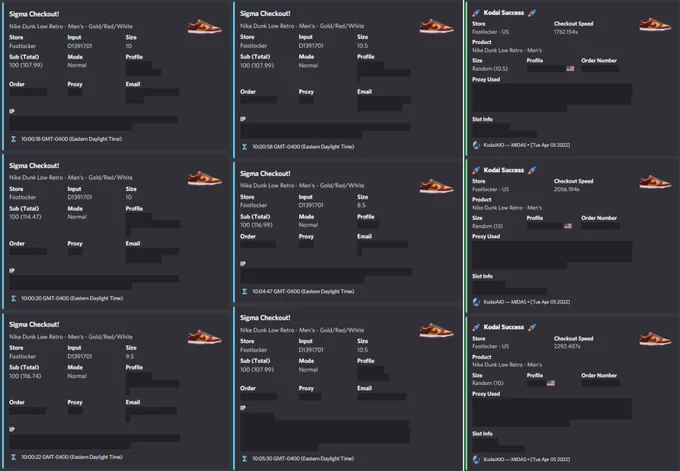Click the size value 9.5
Image resolution: width=680 pixels, height=471 pixels.
pyautogui.click(x=130, y=357)
